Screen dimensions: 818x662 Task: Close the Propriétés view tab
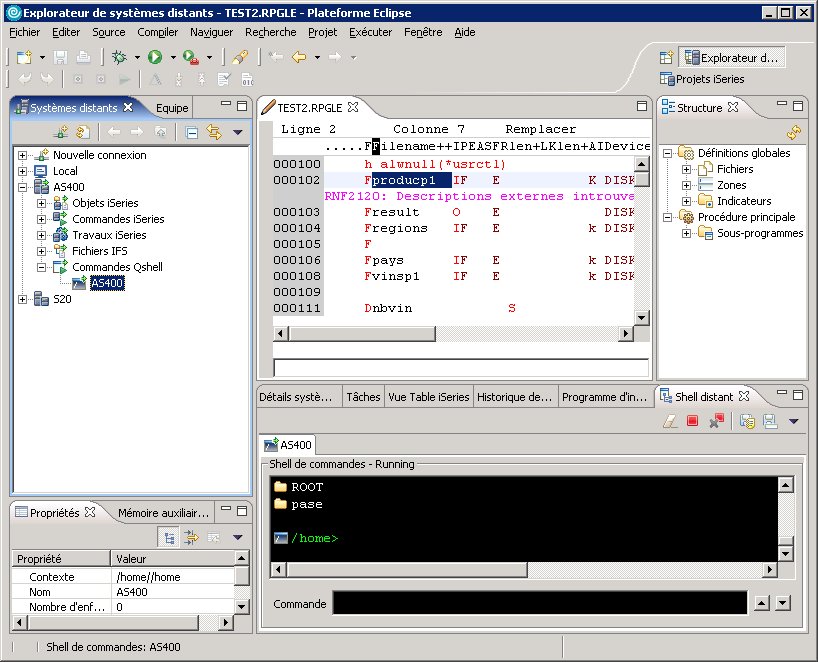[x=90, y=512]
